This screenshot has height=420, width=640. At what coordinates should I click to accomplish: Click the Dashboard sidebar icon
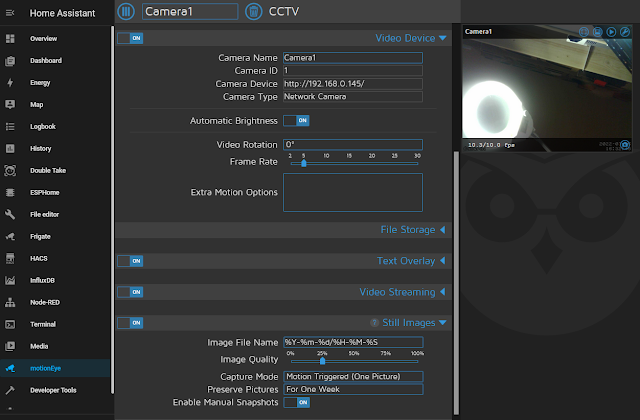click(10, 61)
